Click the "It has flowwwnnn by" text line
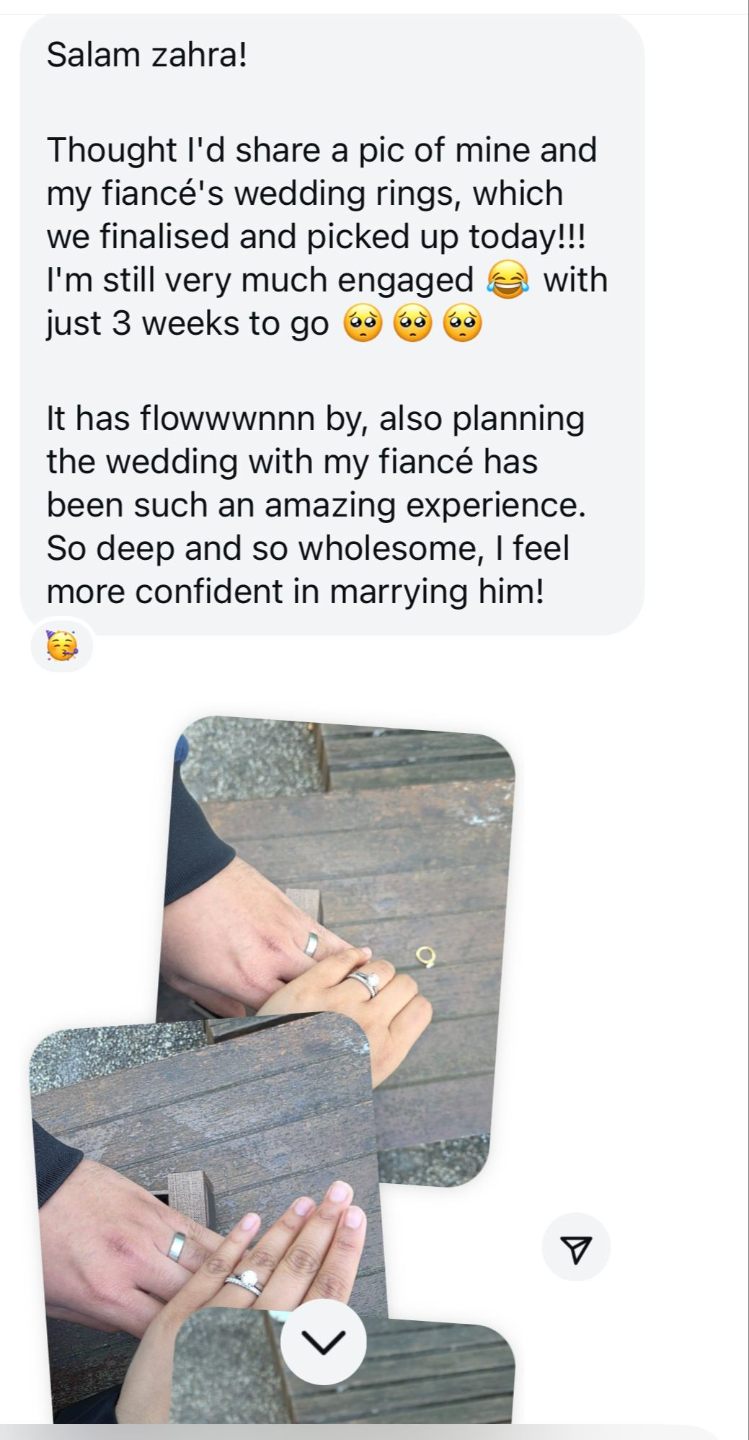749x1440 pixels. coord(315,419)
